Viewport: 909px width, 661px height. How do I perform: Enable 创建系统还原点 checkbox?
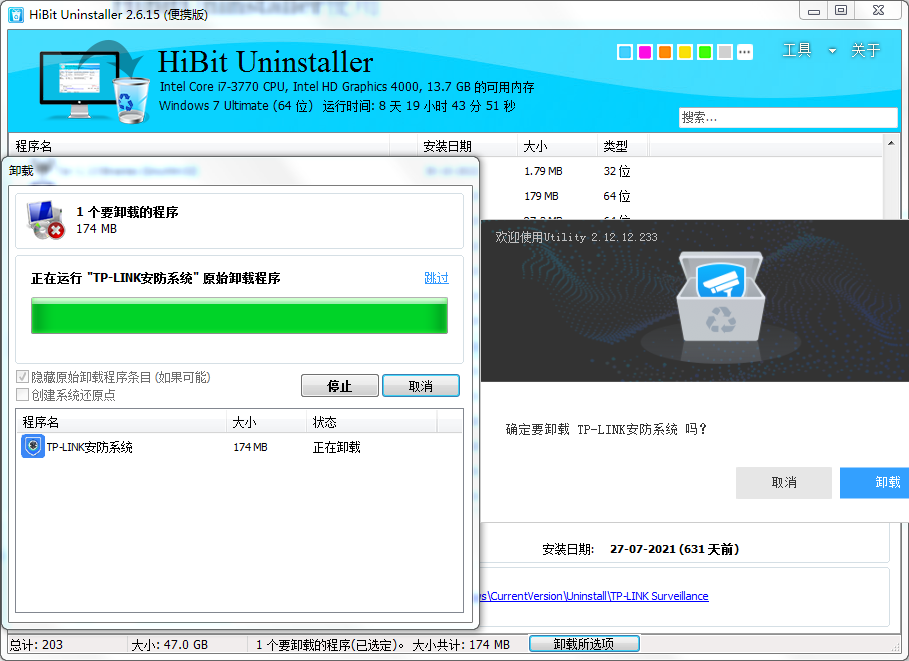(22, 395)
